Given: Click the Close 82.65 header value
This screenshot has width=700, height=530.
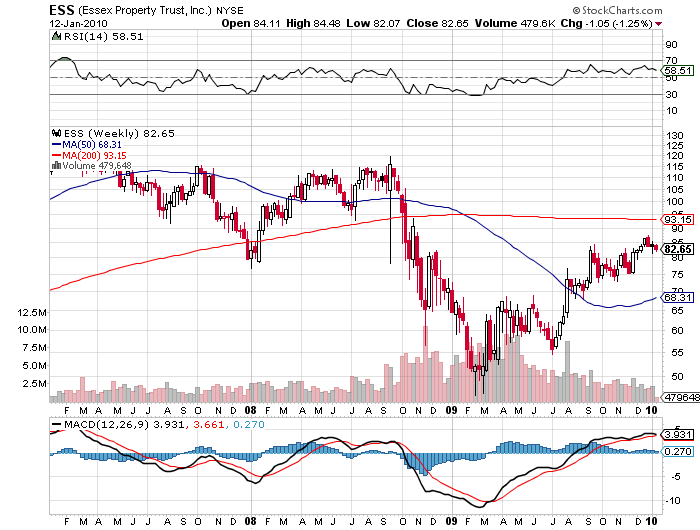Looking at the screenshot, I should [438, 23].
